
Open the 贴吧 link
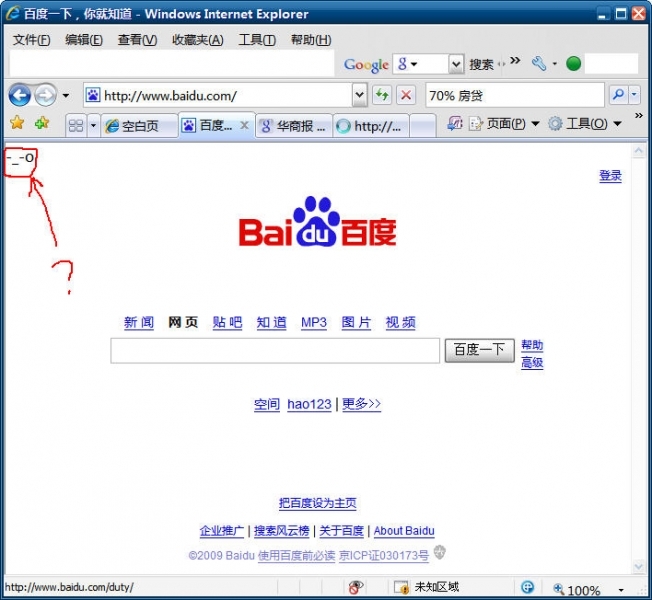(x=227, y=322)
